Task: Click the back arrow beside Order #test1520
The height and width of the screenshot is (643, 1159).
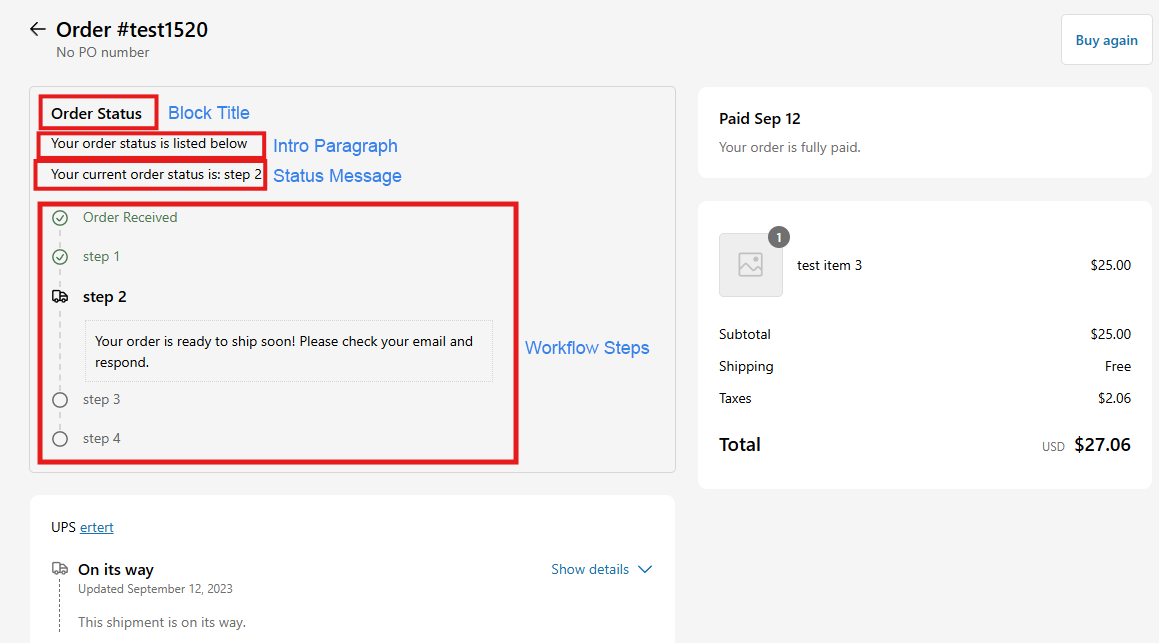Action: tap(38, 30)
